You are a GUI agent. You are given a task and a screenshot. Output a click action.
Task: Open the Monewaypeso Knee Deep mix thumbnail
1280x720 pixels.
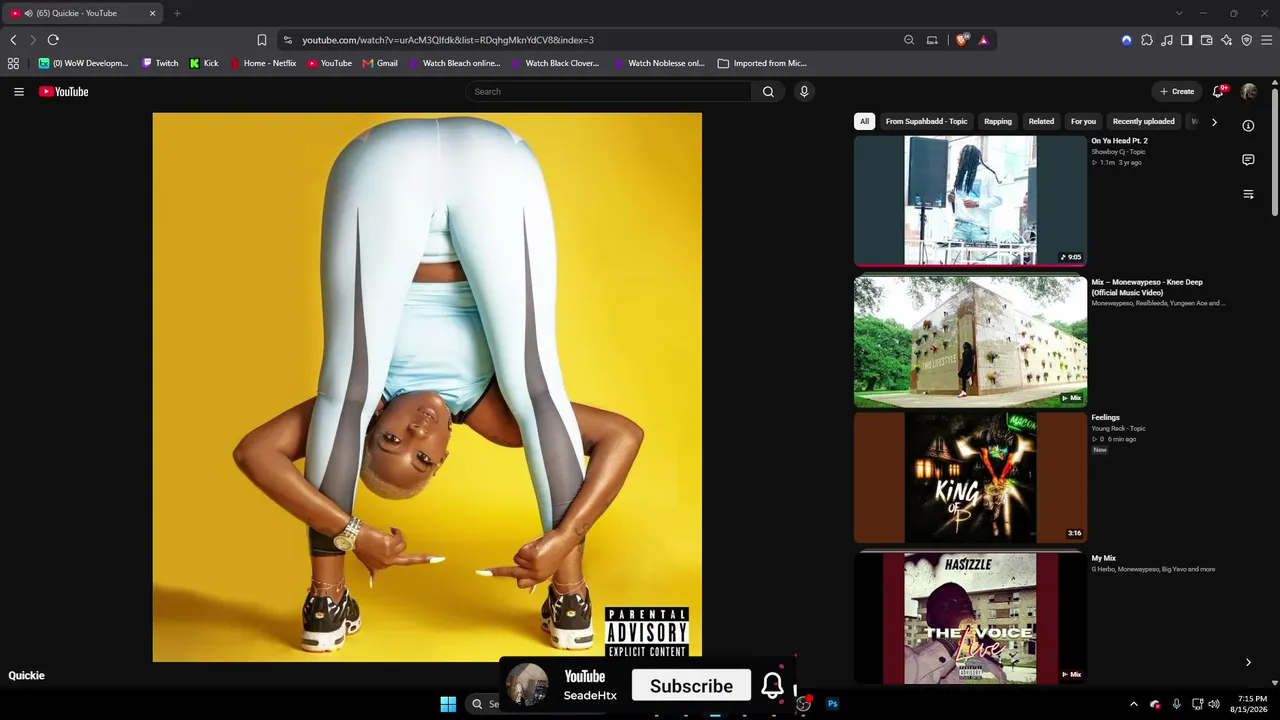pyautogui.click(x=970, y=342)
